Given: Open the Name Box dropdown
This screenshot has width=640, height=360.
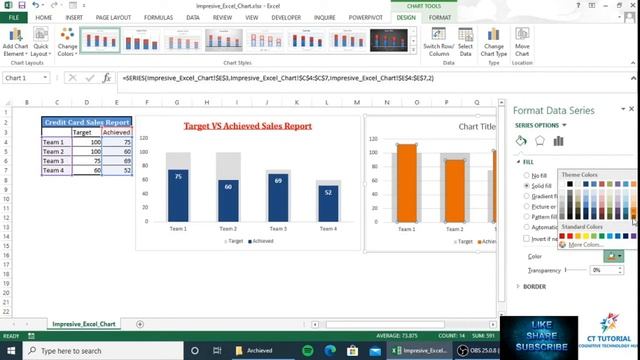Looking at the screenshot, I should (x=45, y=78).
